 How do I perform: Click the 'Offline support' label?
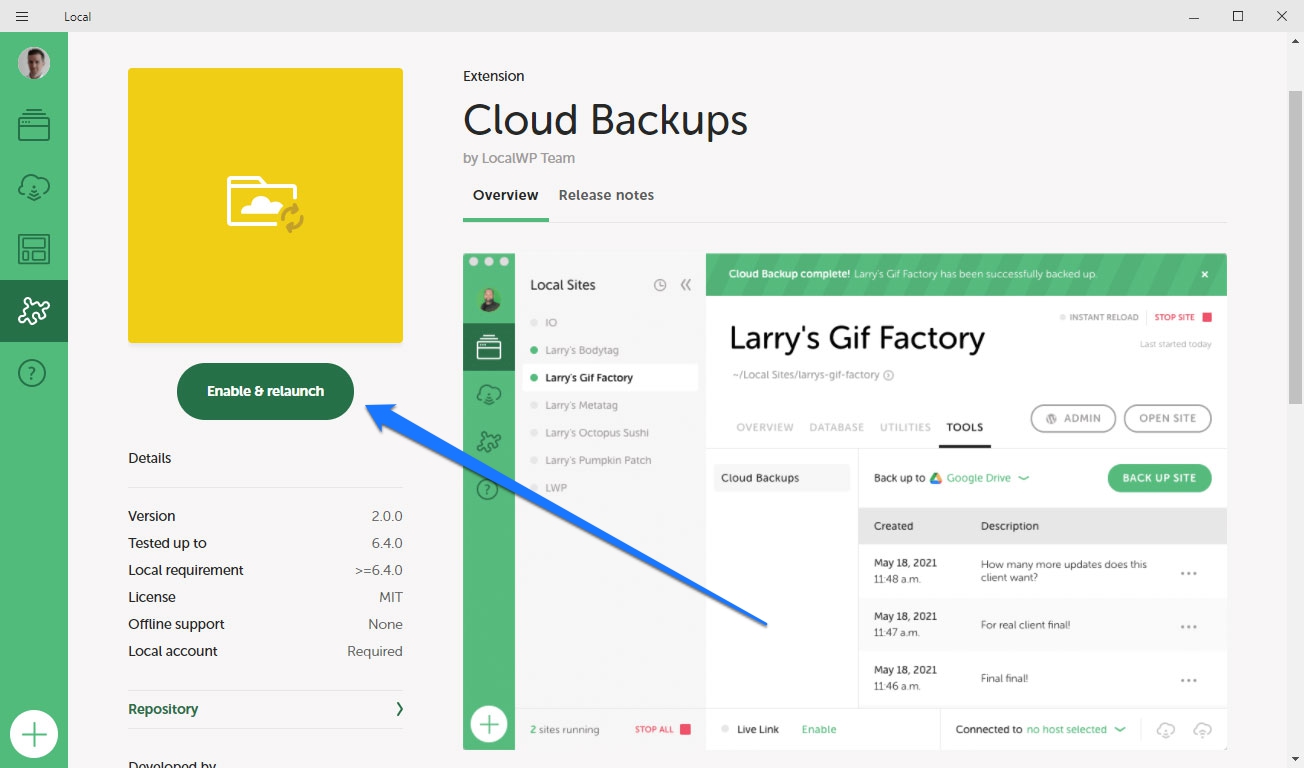[x=176, y=624]
